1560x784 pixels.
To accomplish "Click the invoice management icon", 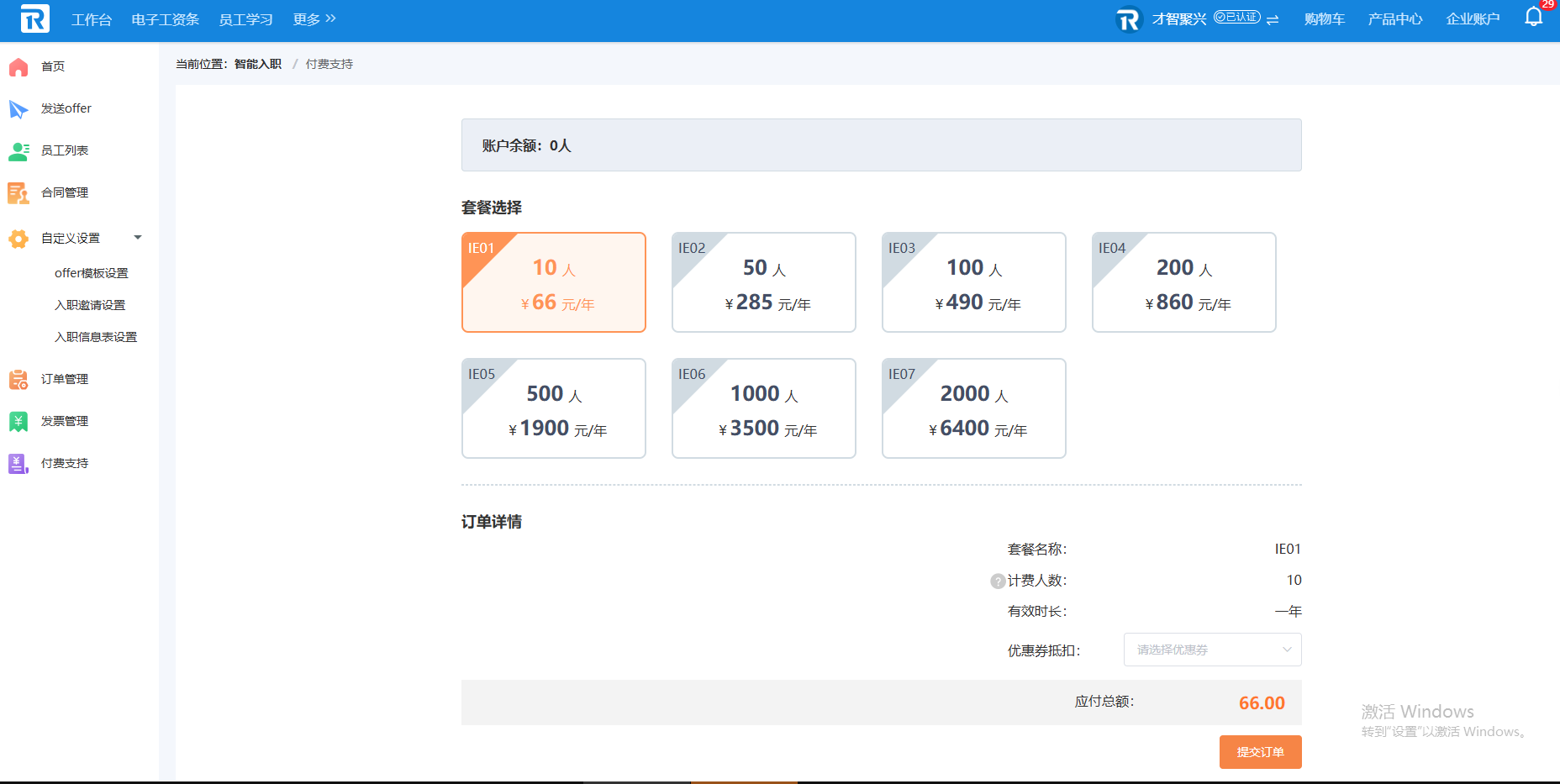I will [x=18, y=422].
